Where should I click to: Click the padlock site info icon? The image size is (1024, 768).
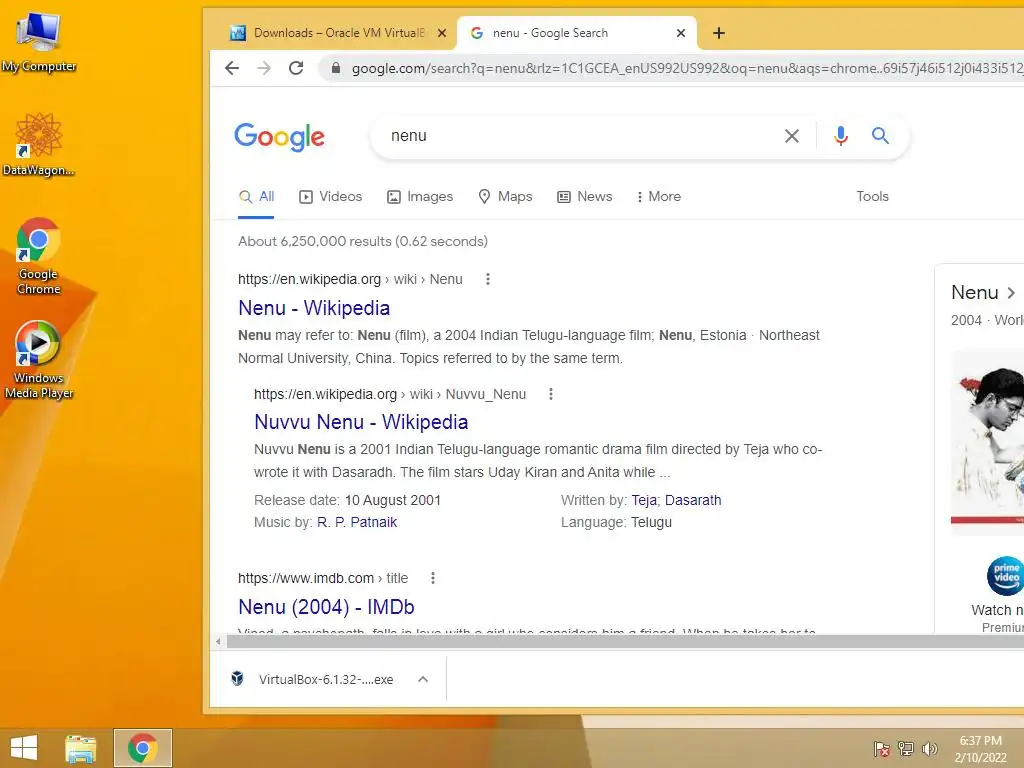point(336,68)
